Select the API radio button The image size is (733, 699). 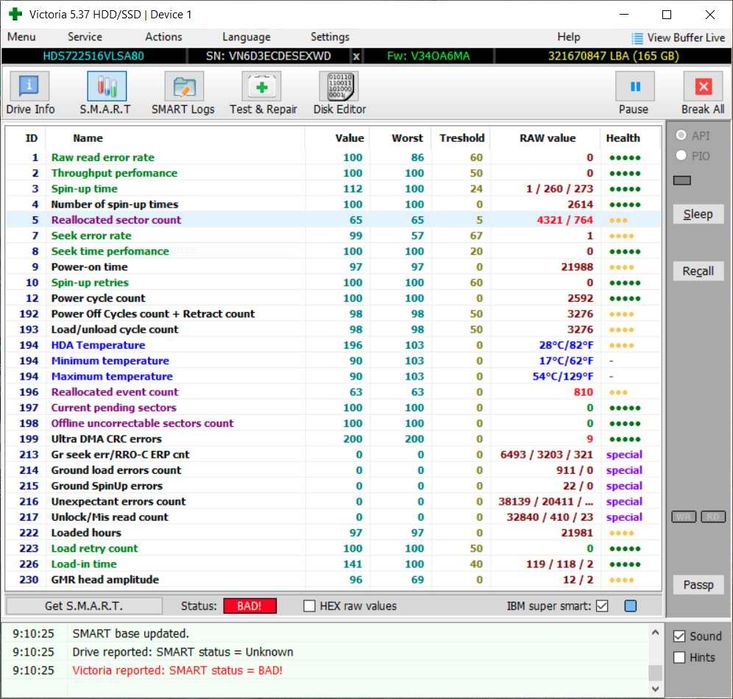[x=681, y=135]
